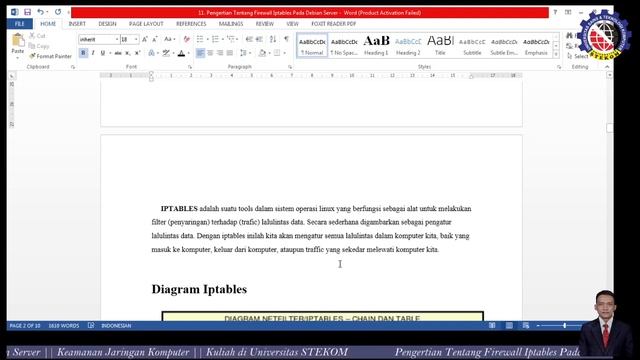640x360 pixels.
Task: Open the FILE tab
Action: (20, 24)
